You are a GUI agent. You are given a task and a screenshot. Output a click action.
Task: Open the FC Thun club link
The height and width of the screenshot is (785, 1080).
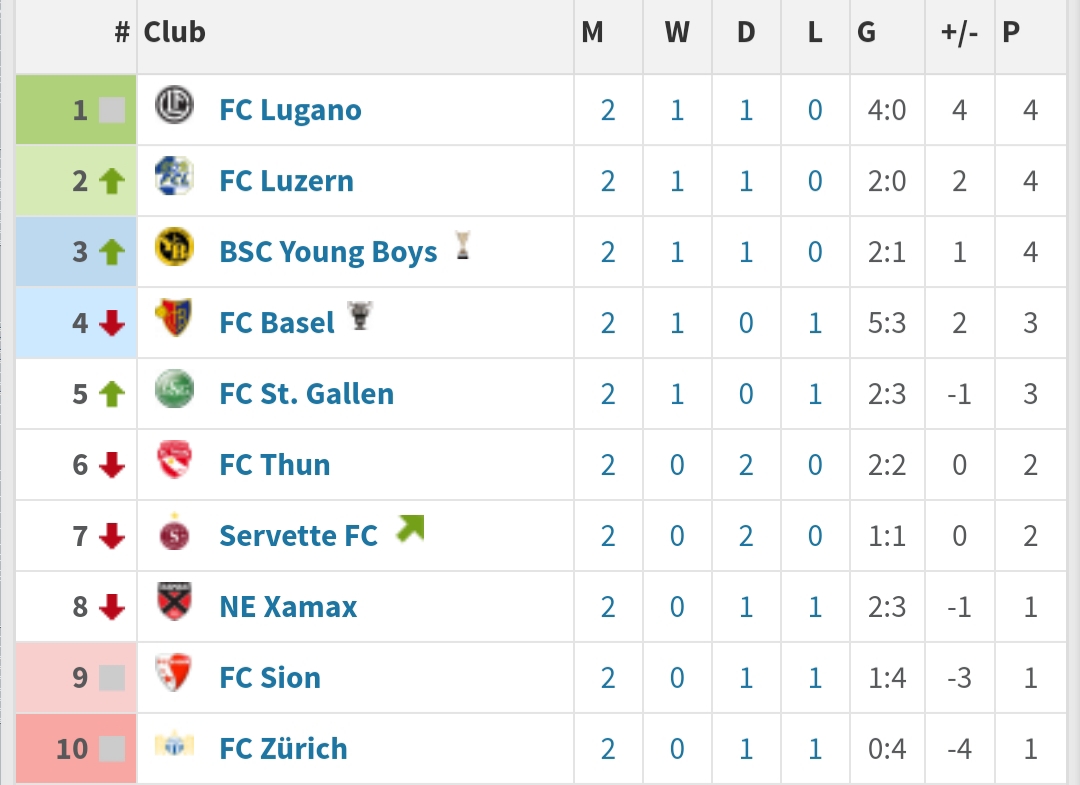tap(275, 465)
